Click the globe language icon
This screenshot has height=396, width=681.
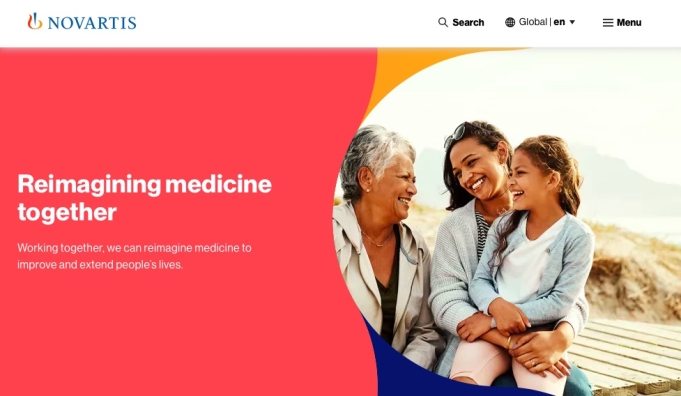coord(510,22)
